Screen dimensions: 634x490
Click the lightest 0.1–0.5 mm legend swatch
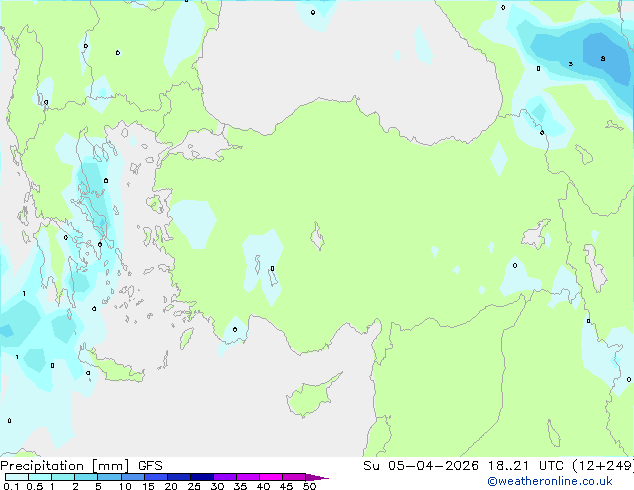tap(17, 477)
